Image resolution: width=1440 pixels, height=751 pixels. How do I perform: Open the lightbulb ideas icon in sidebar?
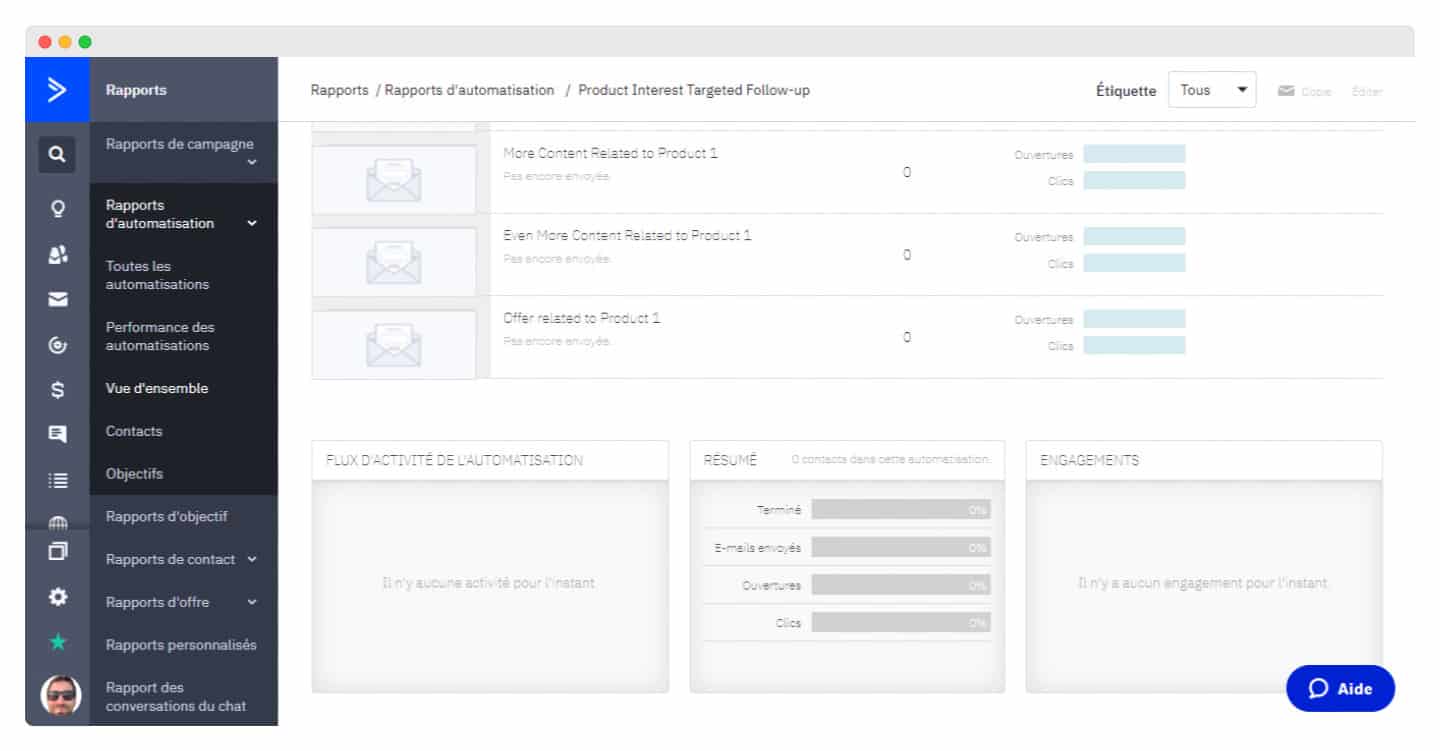(x=57, y=208)
